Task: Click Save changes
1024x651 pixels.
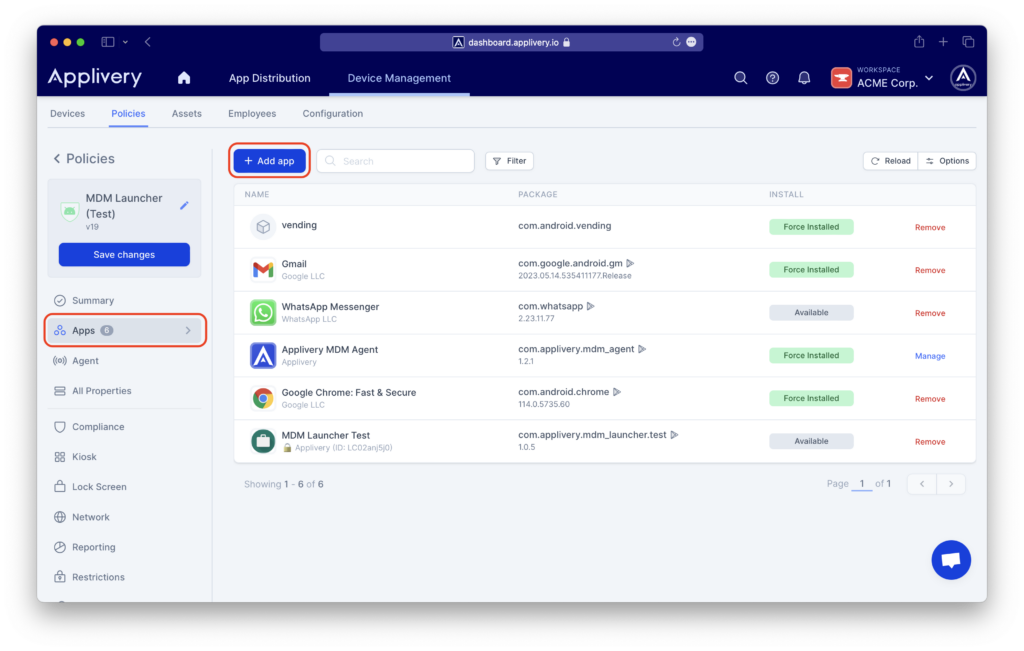Action: (124, 255)
